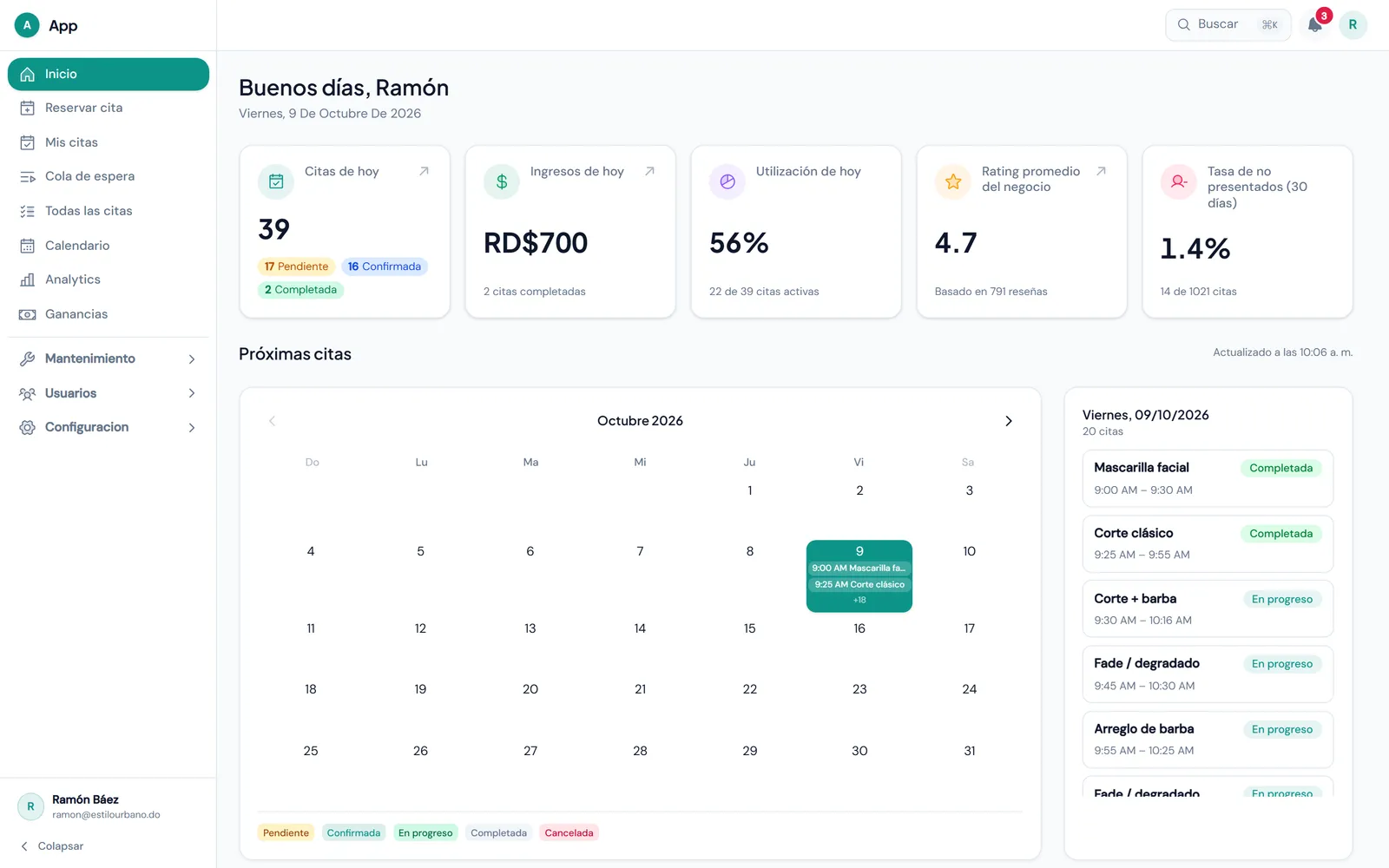The height and width of the screenshot is (868, 1389).
Task: Go to Mis citas
Action: [x=109, y=142]
